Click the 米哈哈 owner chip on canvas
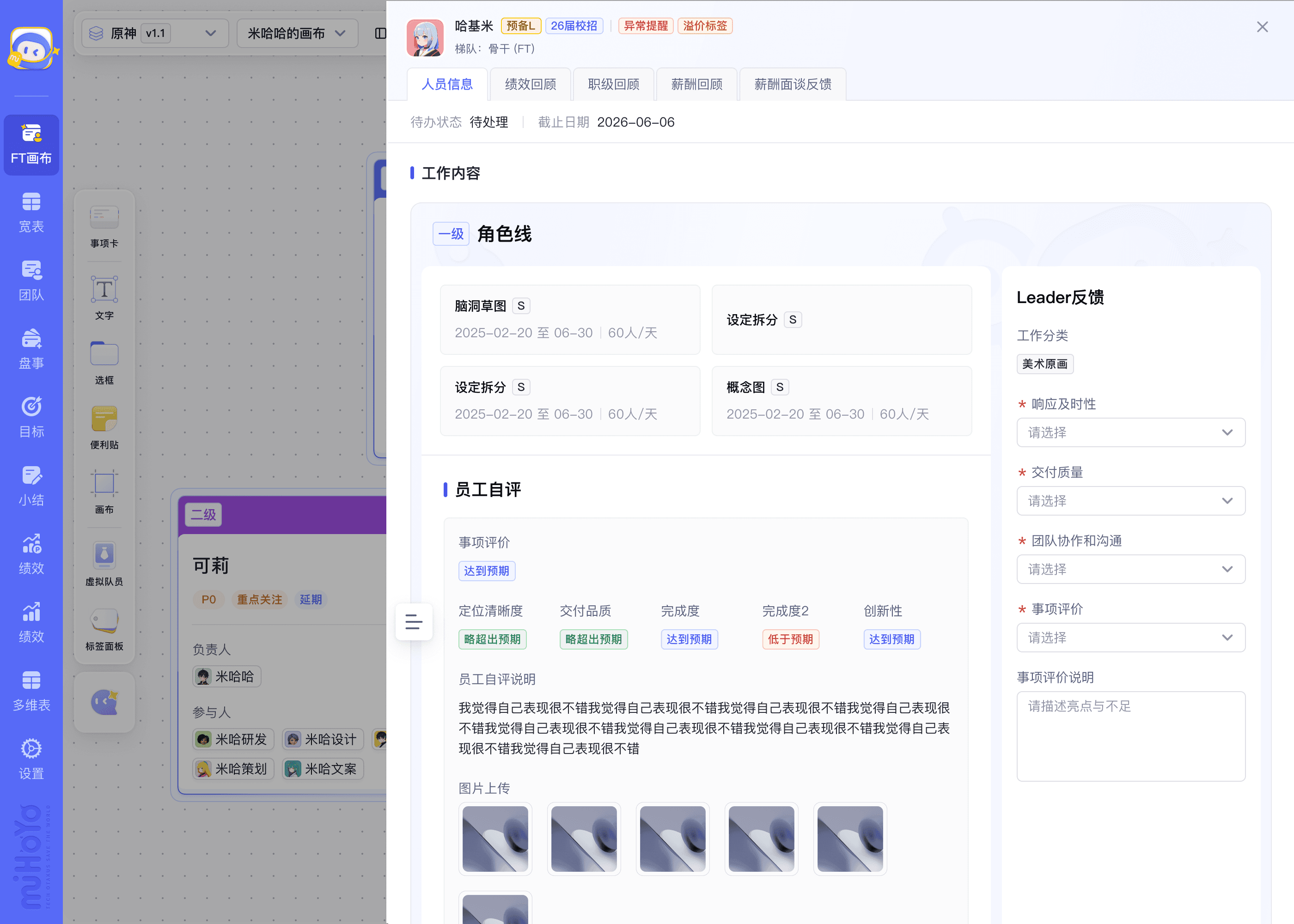The width and height of the screenshot is (1294, 924). pyautogui.click(x=226, y=676)
